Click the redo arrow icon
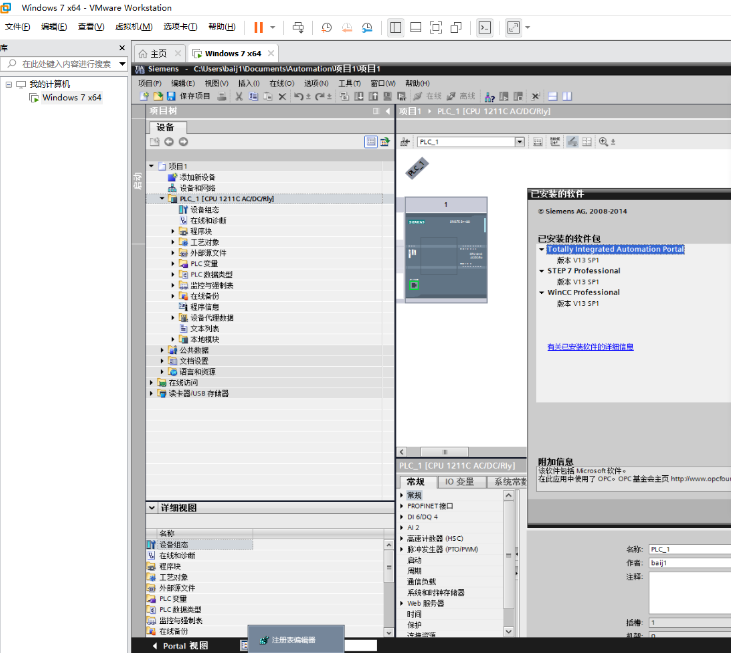The width and height of the screenshot is (731, 653). click(x=320, y=96)
